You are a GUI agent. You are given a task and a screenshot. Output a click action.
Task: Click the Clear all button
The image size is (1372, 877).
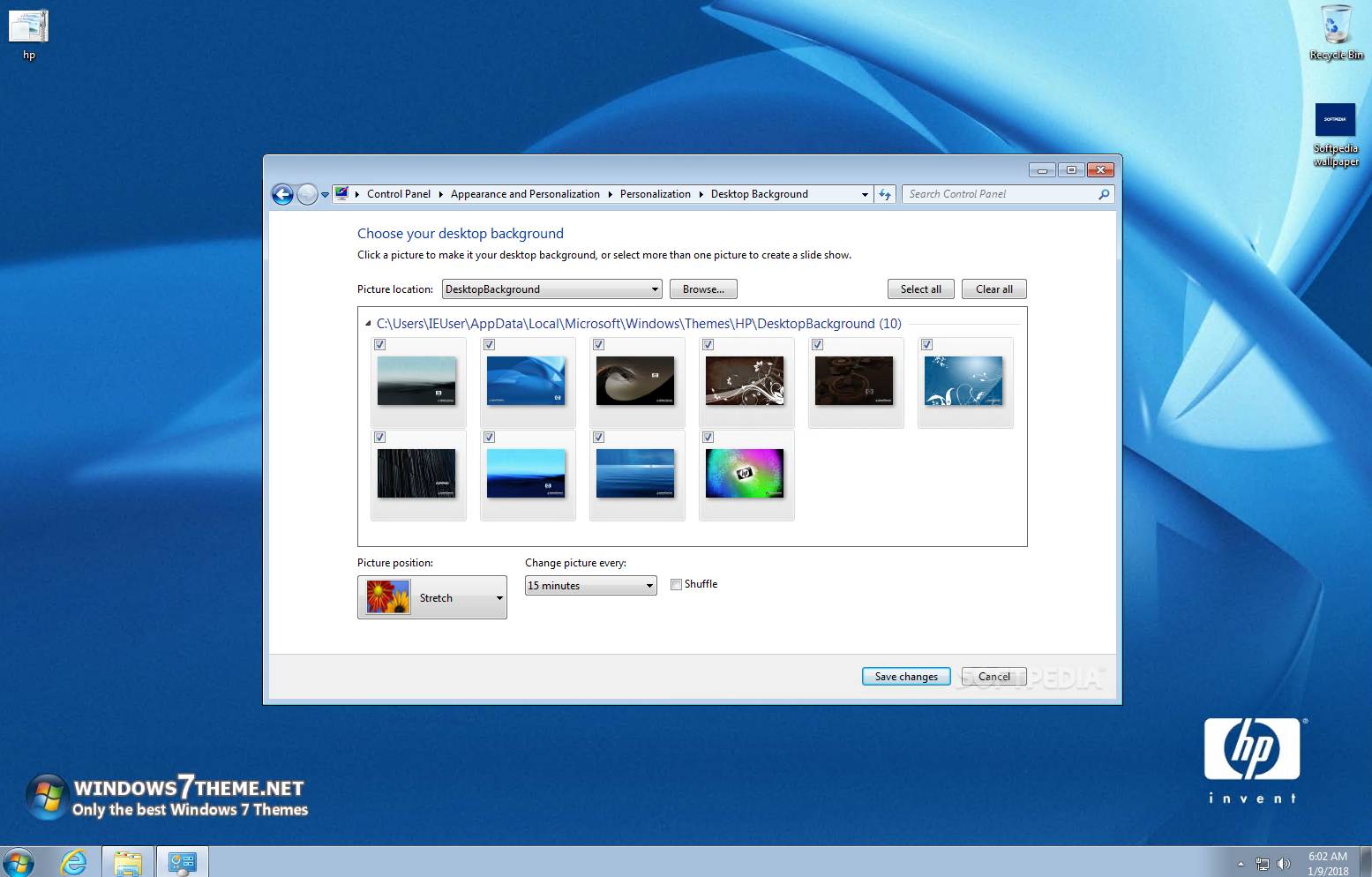(x=994, y=289)
